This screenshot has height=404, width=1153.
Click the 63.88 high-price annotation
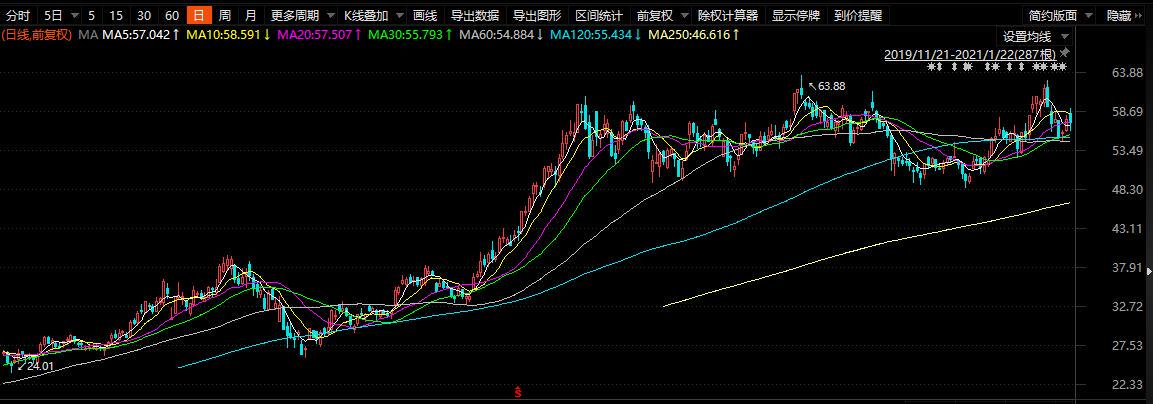[832, 86]
